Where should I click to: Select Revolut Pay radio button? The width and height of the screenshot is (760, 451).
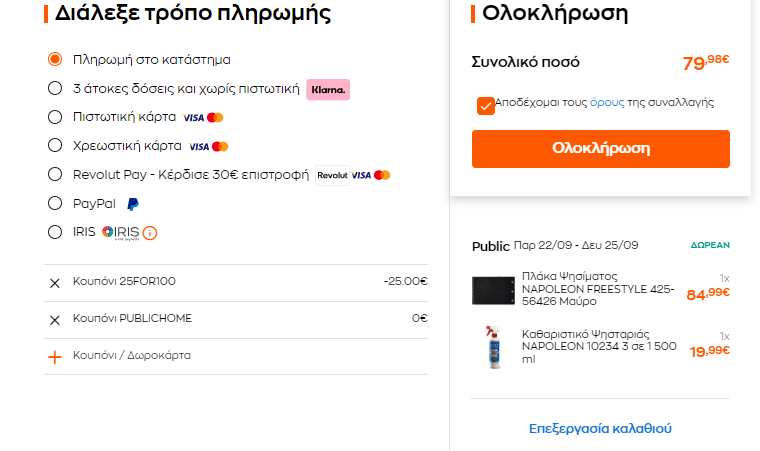[x=55, y=174]
